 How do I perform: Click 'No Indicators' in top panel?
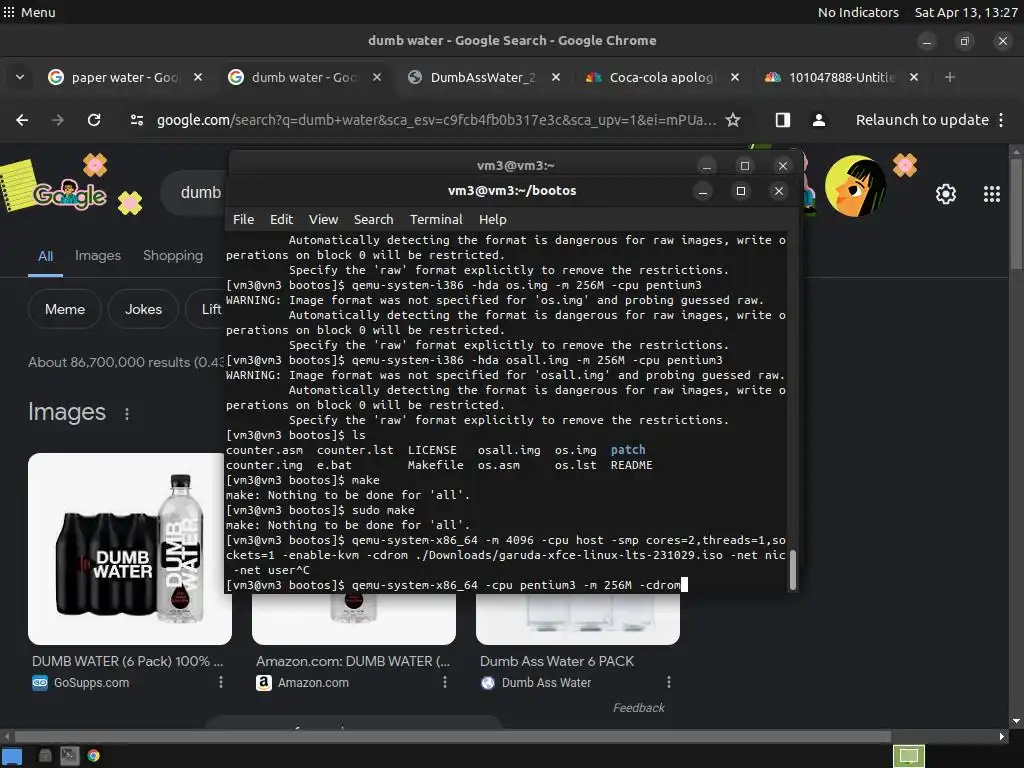(x=858, y=12)
